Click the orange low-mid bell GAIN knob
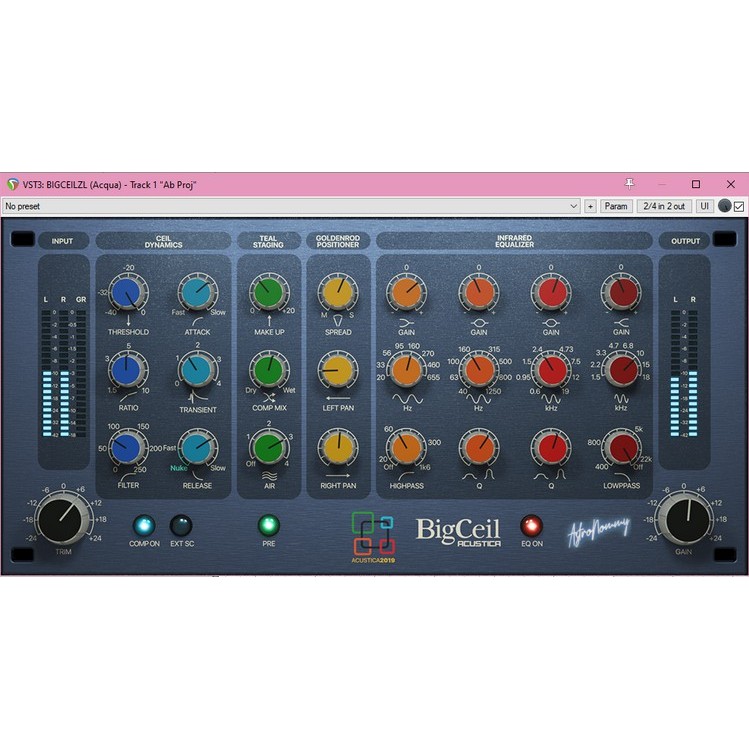749x749 pixels. point(479,292)
